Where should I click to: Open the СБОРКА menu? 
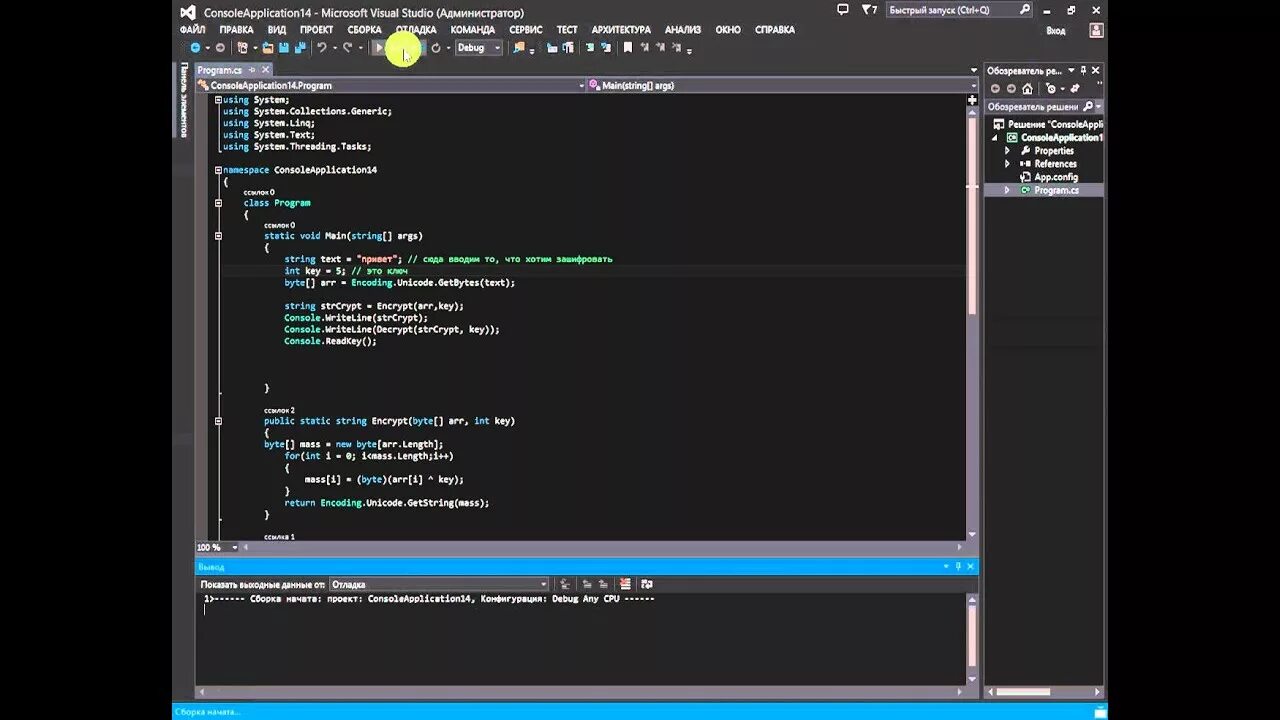click(364, 30)
